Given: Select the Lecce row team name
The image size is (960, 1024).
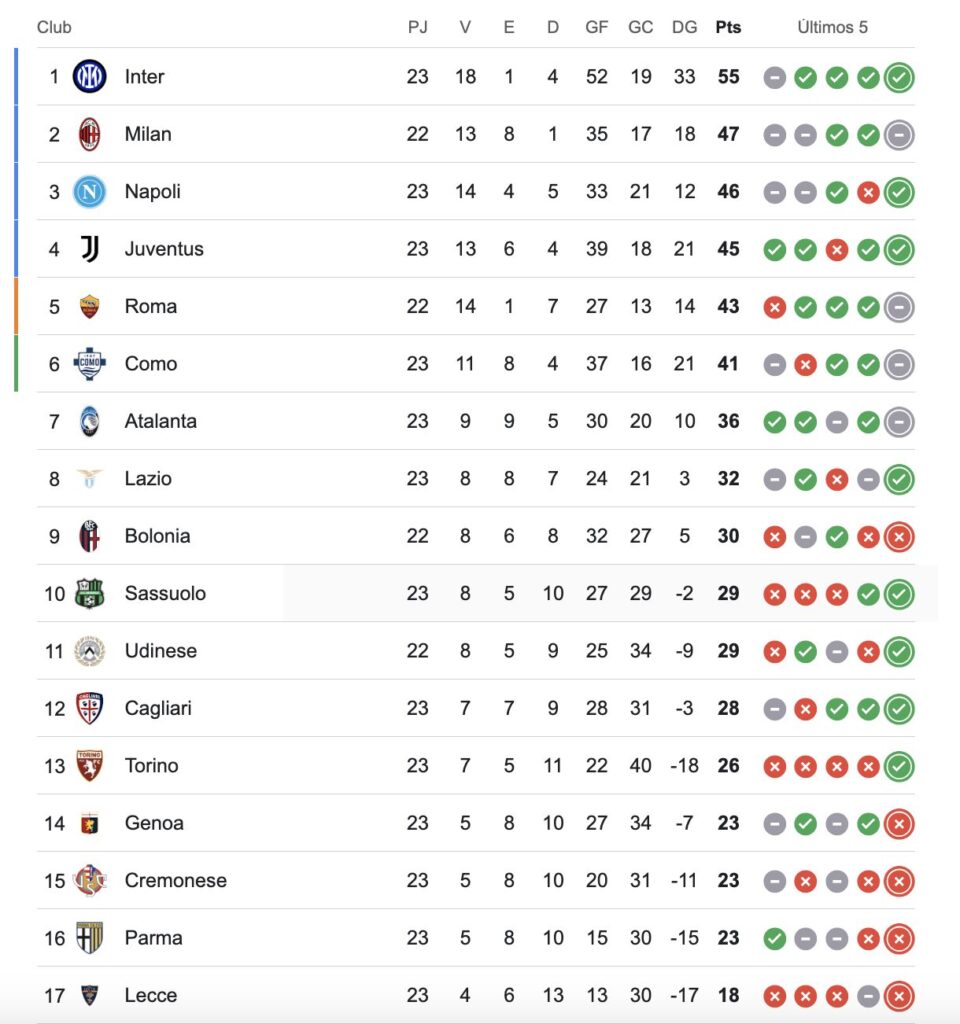Looking at the screenshot, I should pos(151,995).
